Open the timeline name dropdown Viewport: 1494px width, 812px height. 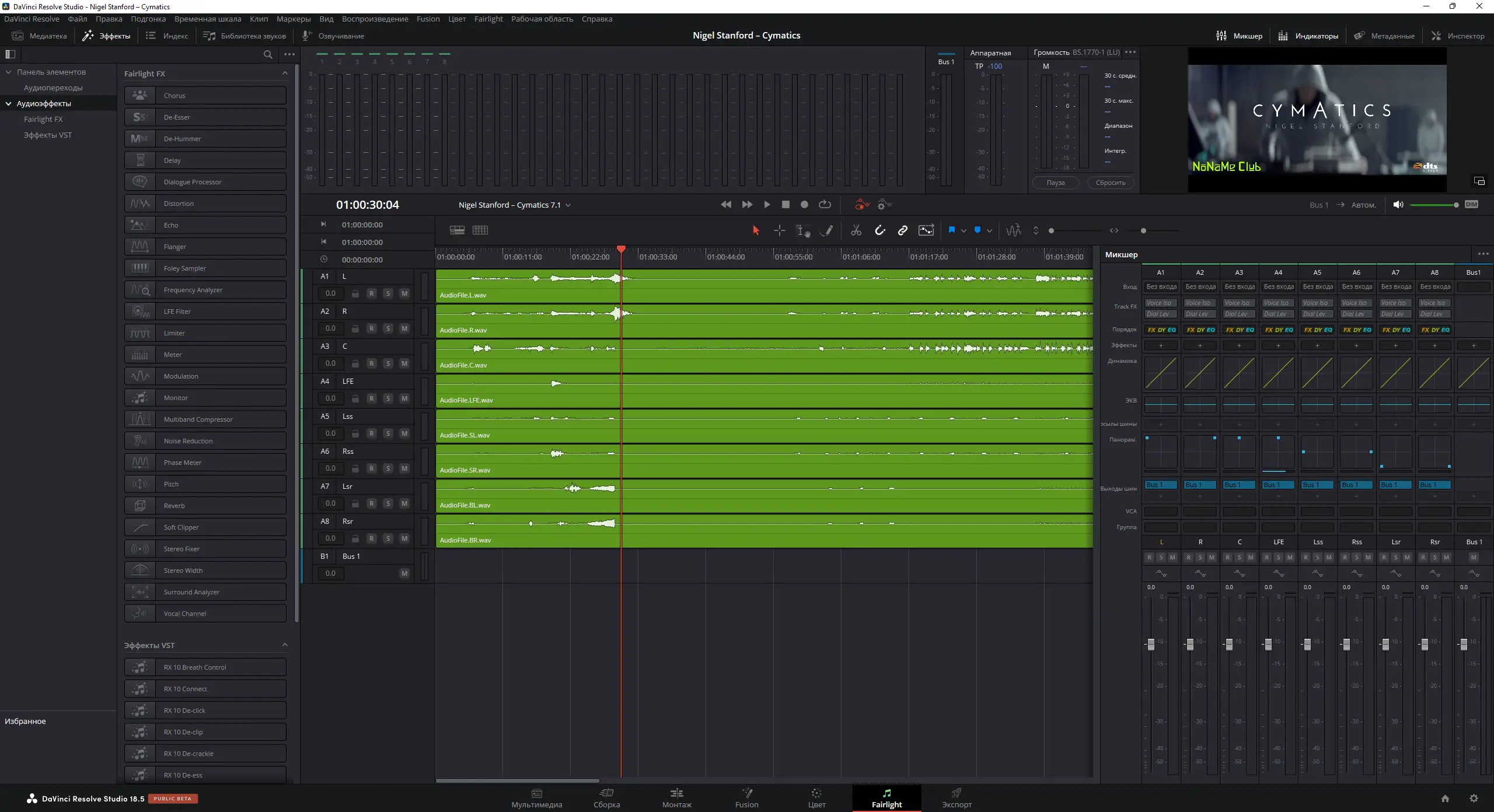(x=568, y=205)
